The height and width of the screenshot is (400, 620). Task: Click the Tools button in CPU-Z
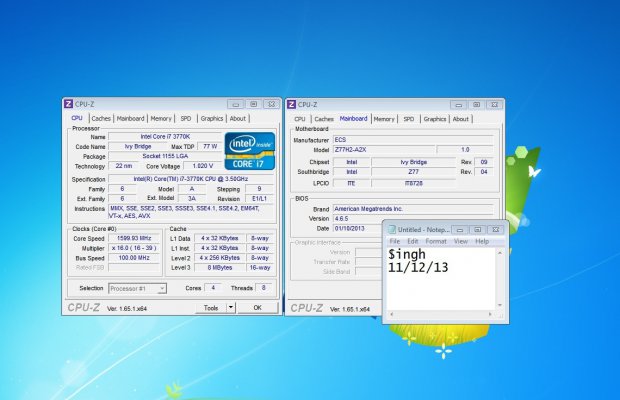click(211, 308)
